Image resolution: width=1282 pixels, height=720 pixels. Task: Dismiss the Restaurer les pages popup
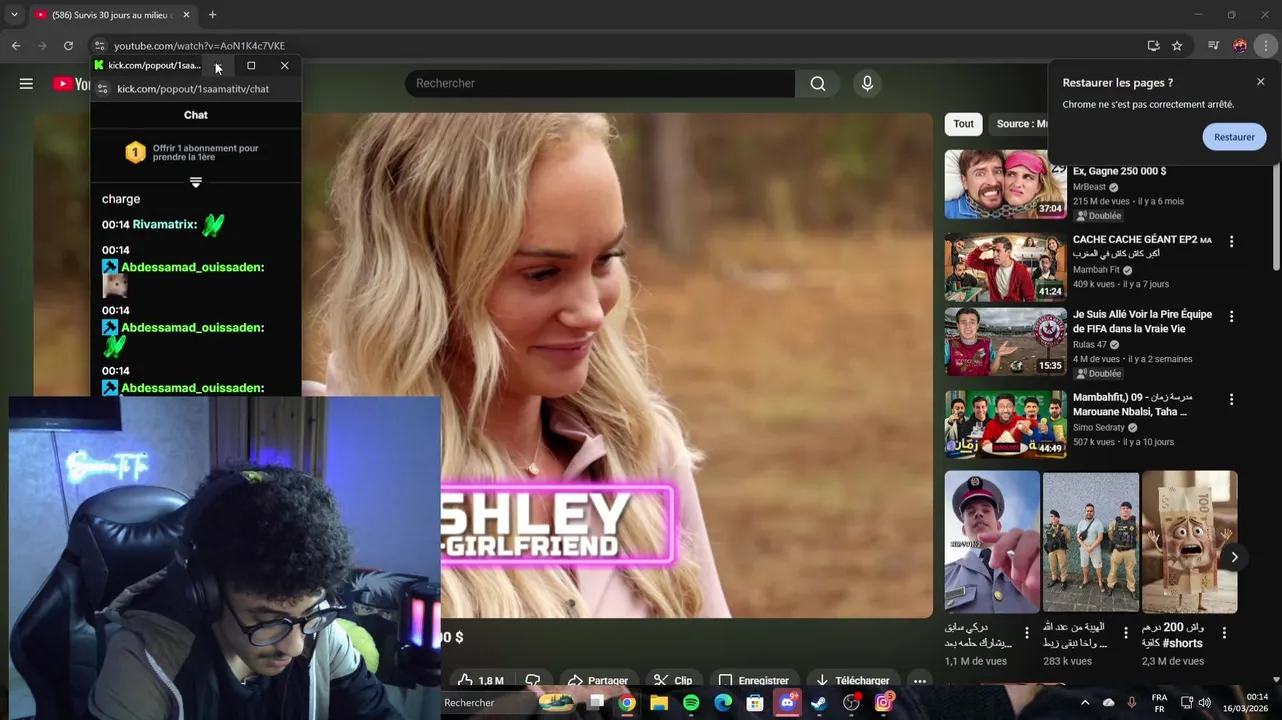pyautogui.click(x=1260, y=82)
